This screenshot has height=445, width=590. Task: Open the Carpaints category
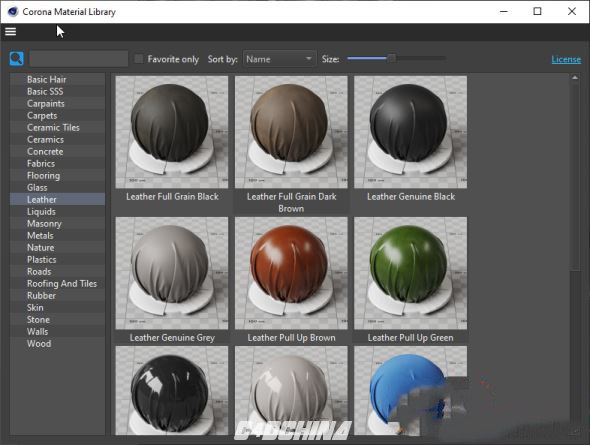(x=58, y=103)
